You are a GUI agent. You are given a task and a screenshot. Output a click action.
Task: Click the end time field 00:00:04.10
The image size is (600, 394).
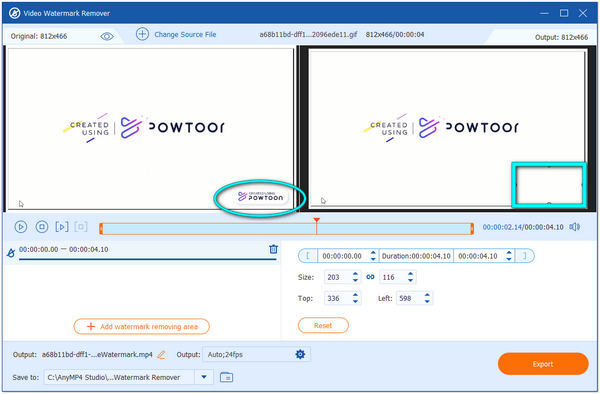[478, 256]
